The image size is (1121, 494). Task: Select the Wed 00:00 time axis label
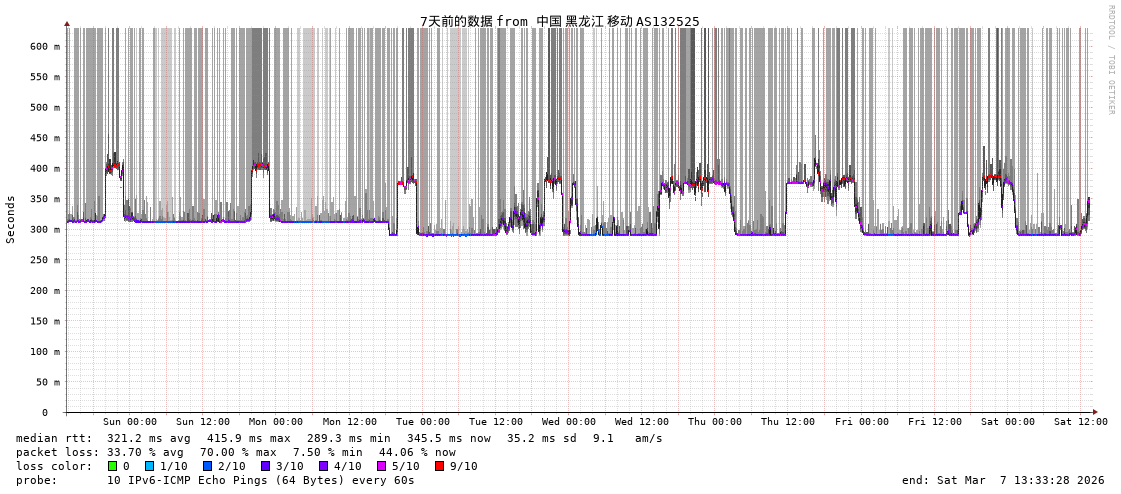(569, 422)
